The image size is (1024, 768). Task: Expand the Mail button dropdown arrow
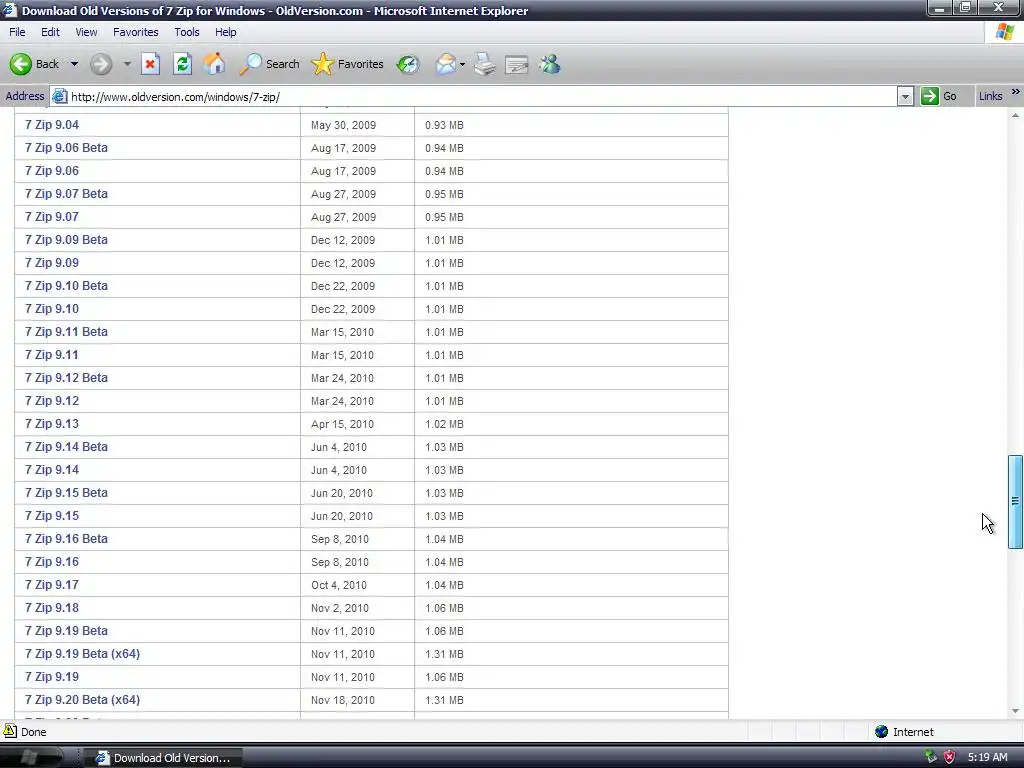point(462,64)
